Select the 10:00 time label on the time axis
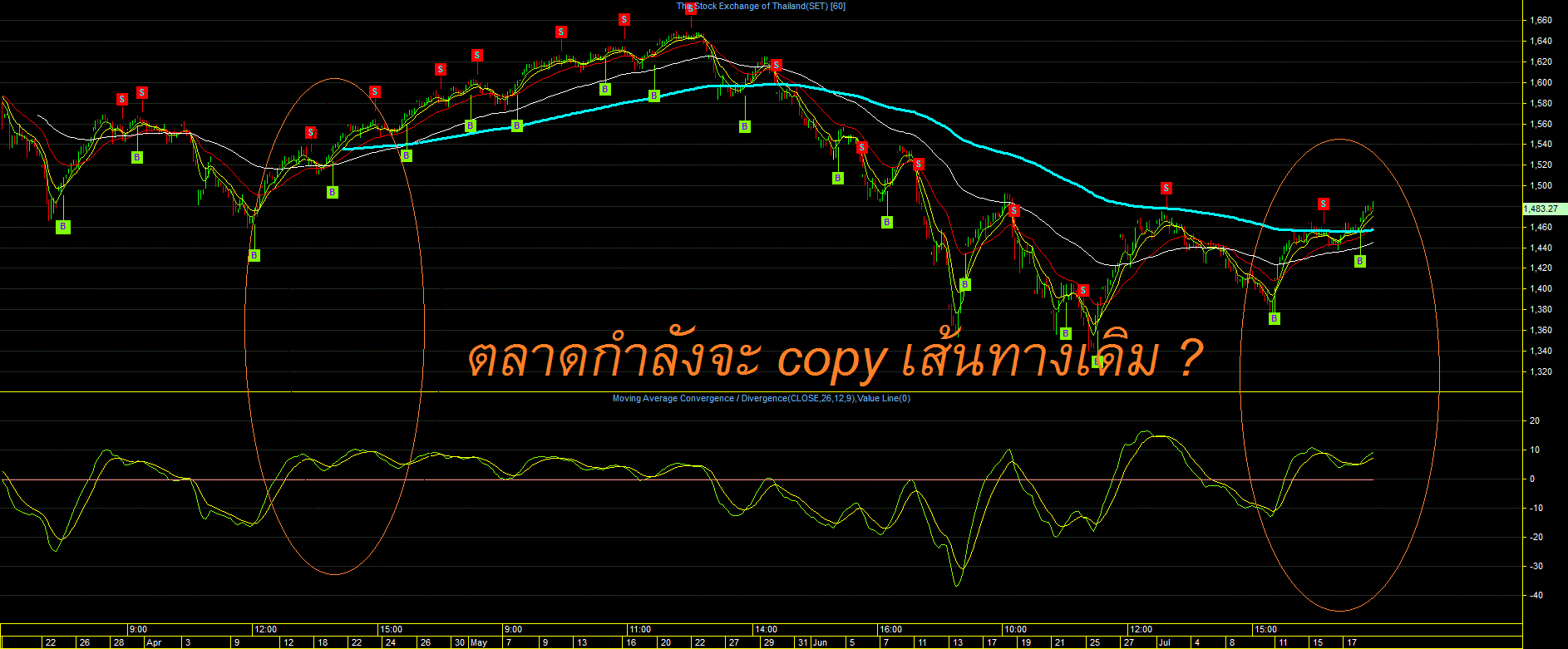This screenshot has height=649, width=1568. (x=1016, y=629)
